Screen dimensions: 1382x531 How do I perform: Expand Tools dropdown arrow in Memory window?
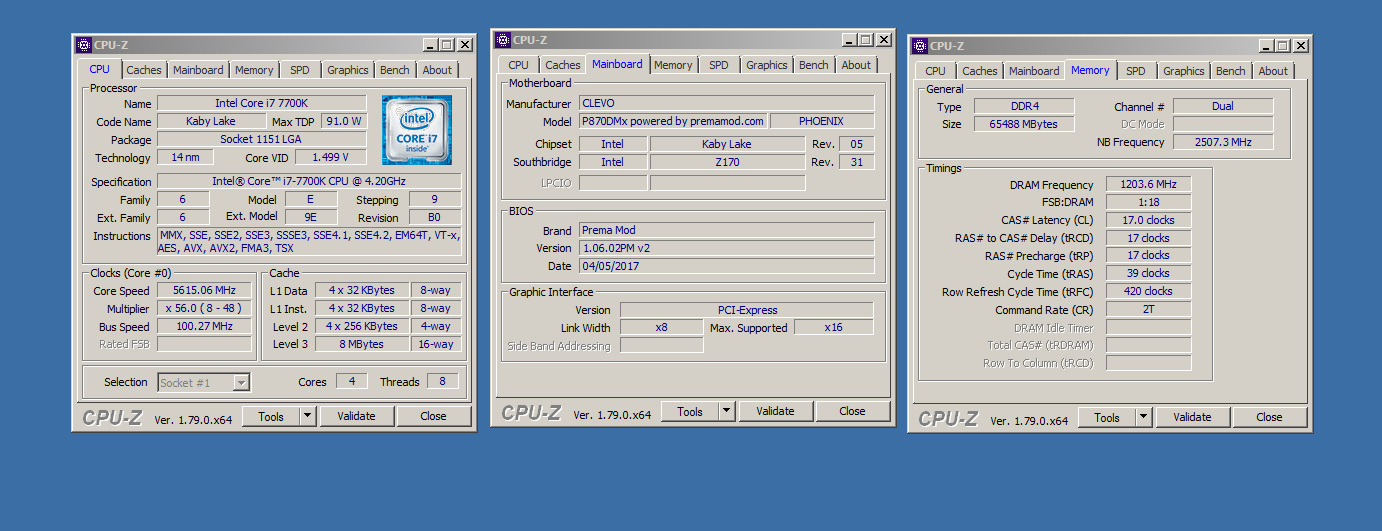tap(1143, 417)
